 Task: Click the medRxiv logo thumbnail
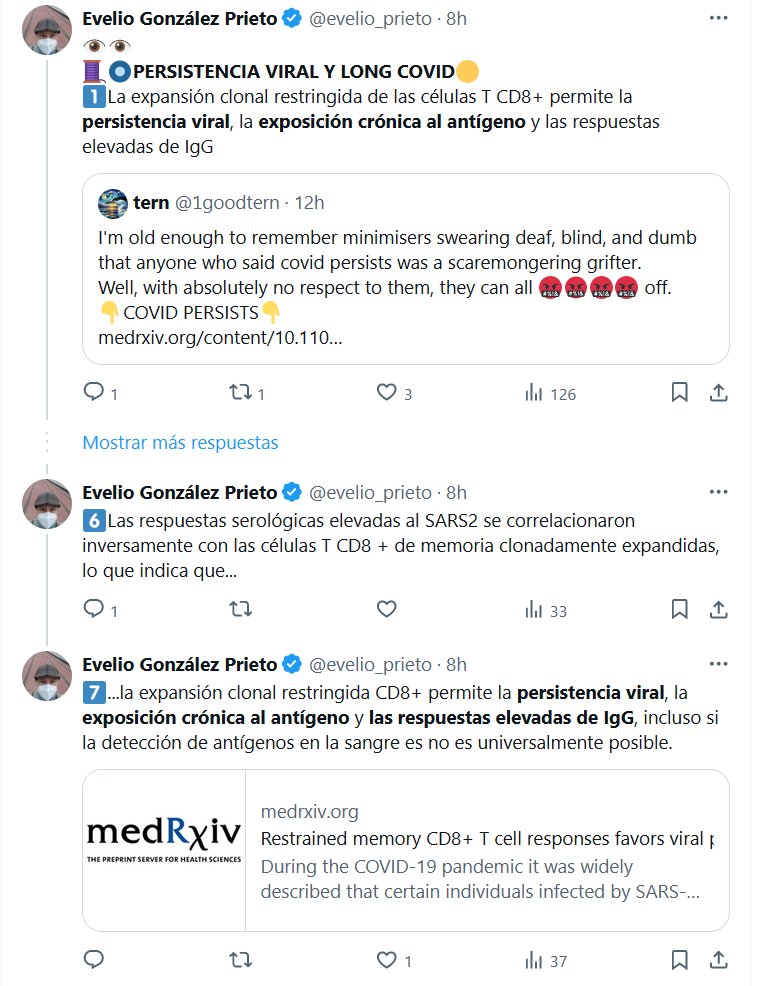(x=163, y=850)
